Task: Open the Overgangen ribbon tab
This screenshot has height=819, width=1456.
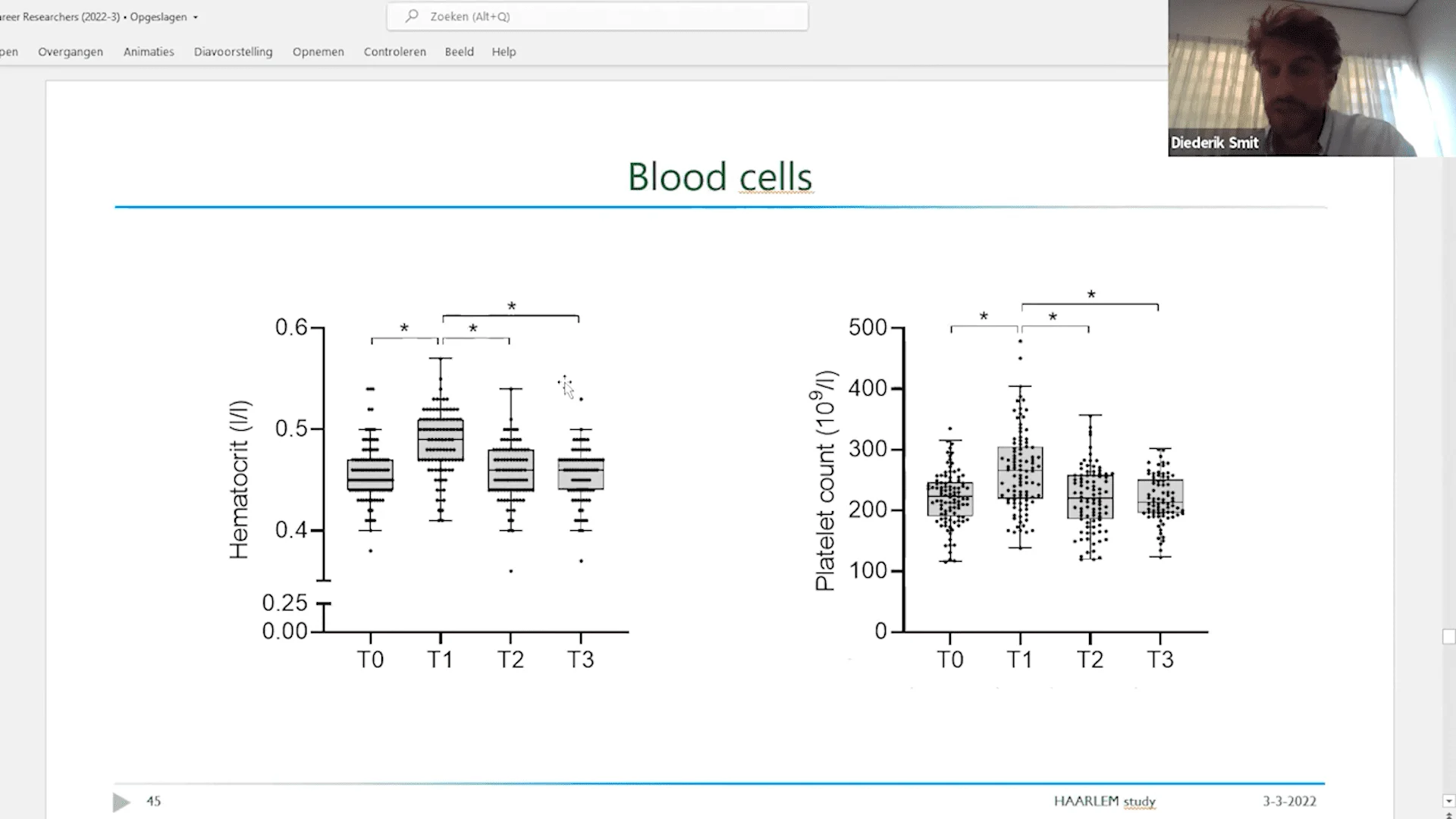Action: point(71,52)
